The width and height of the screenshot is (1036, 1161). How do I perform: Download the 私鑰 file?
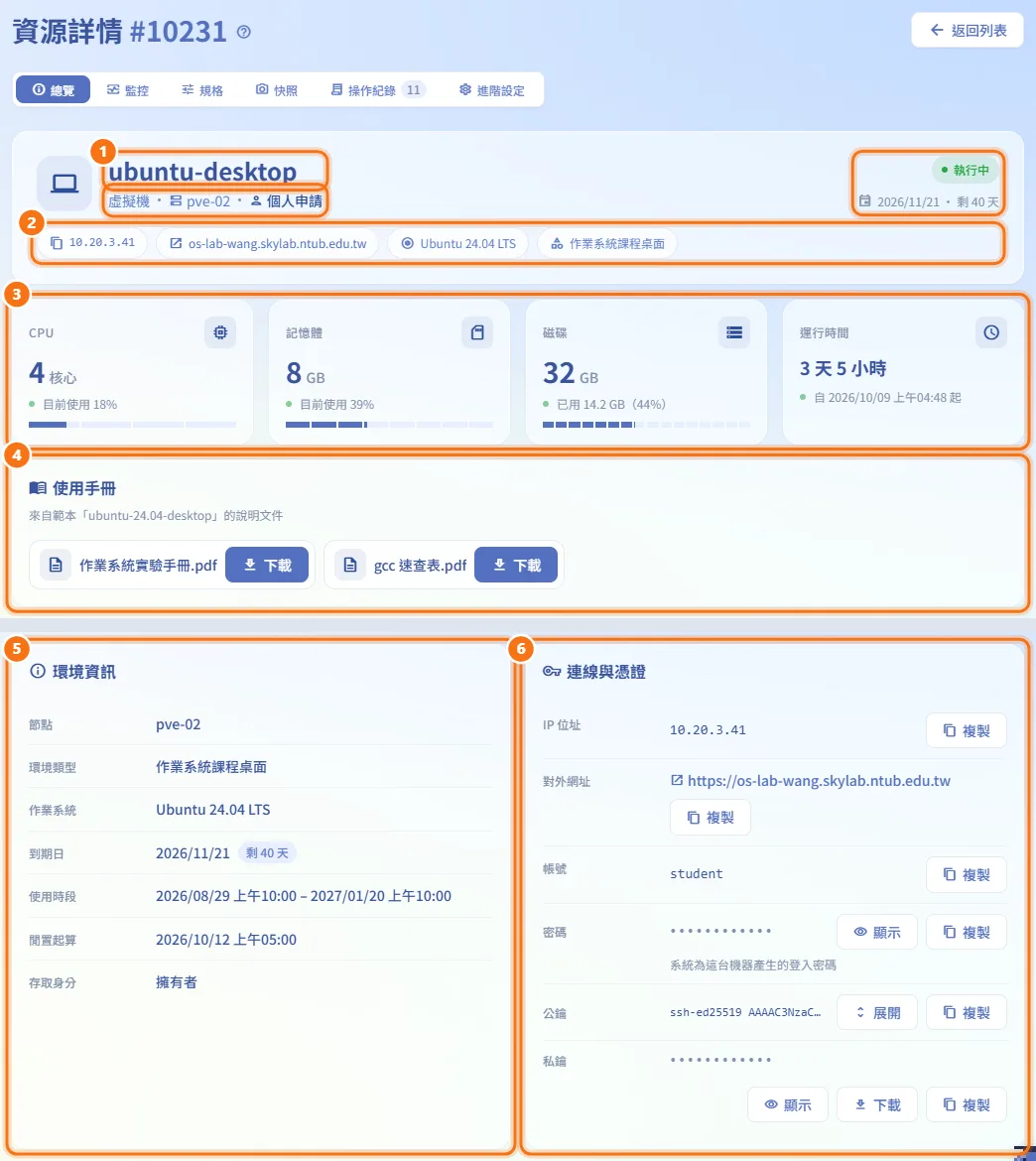click(877, 1104)
